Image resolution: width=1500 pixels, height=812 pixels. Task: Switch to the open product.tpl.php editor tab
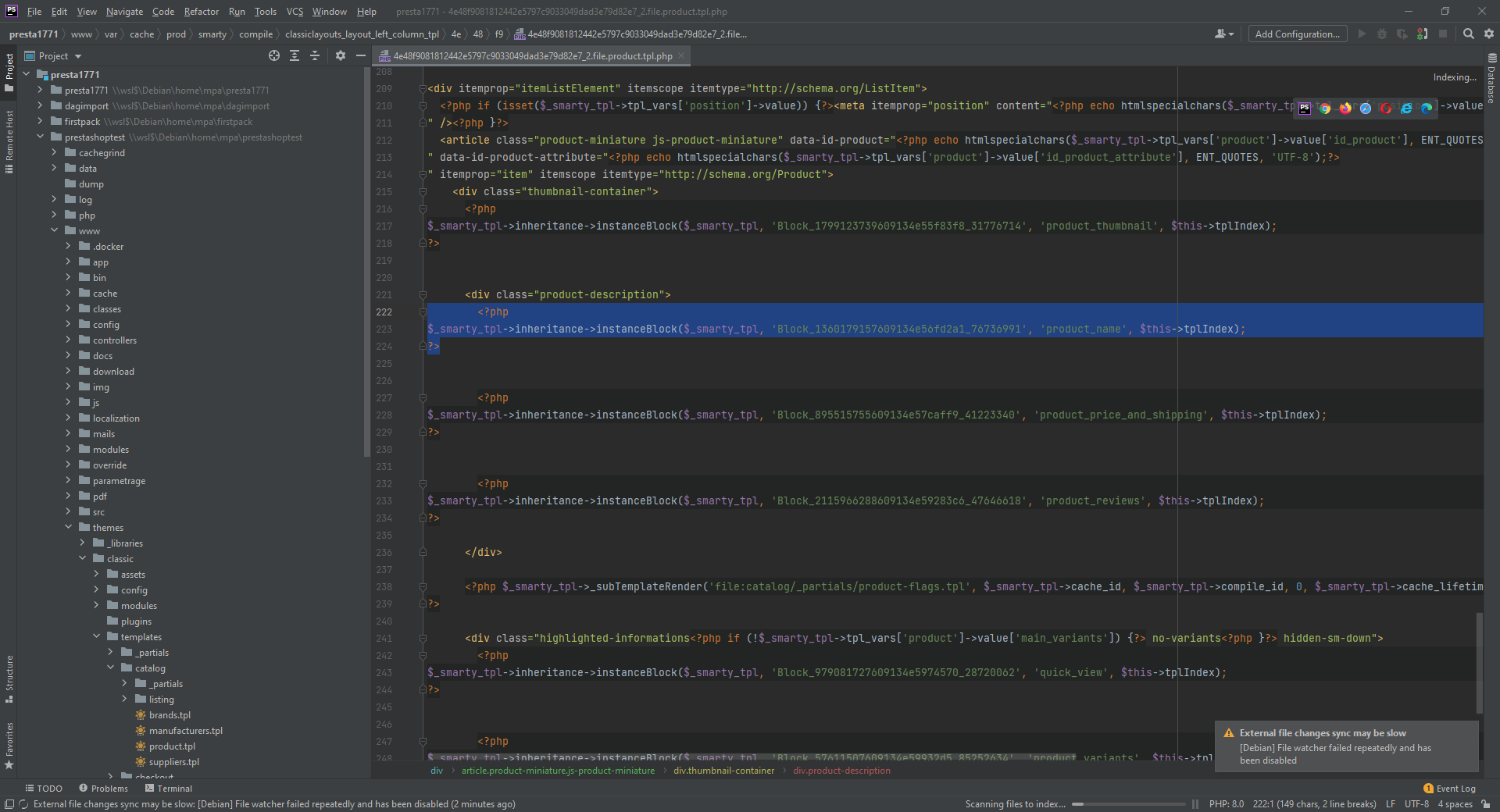[531, 55]
